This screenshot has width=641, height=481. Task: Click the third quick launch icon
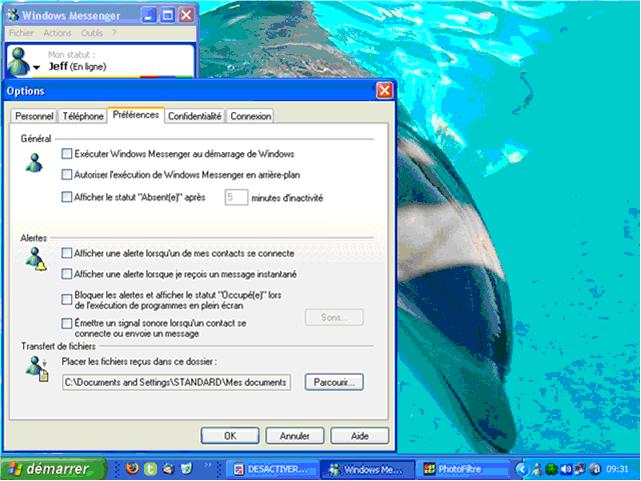(x=168, y=469)
